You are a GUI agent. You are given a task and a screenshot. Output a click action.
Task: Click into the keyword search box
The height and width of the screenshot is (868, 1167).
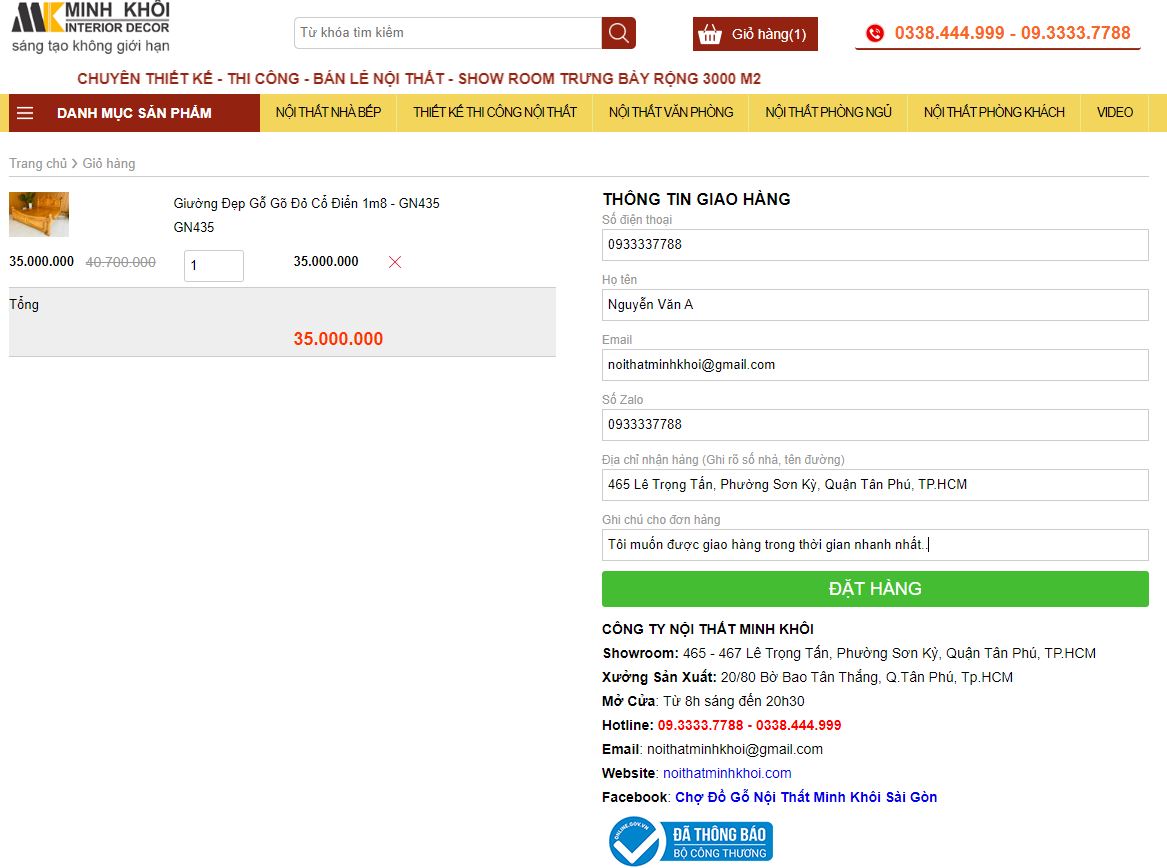tap(448, 33)
